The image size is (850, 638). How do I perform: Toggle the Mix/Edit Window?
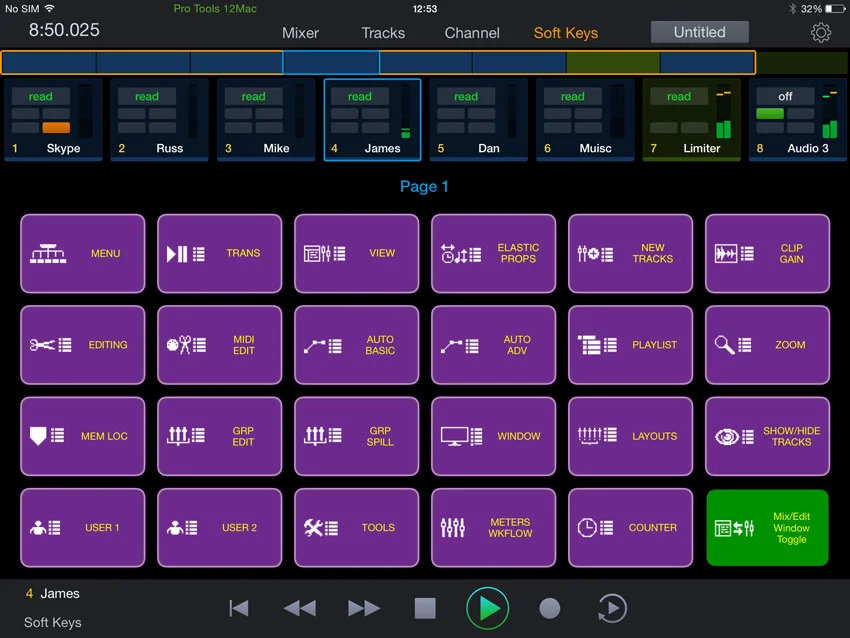coord(768,527)
